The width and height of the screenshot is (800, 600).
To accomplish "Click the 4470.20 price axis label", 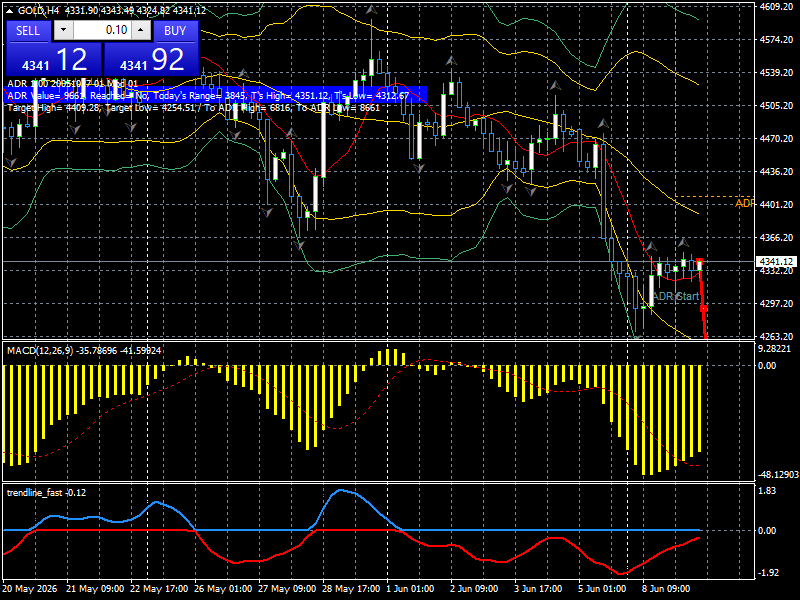I will (x=776, y=139).
